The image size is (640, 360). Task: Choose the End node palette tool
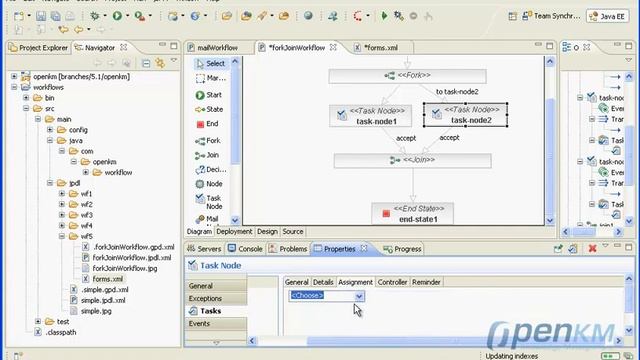pos(207,124)
